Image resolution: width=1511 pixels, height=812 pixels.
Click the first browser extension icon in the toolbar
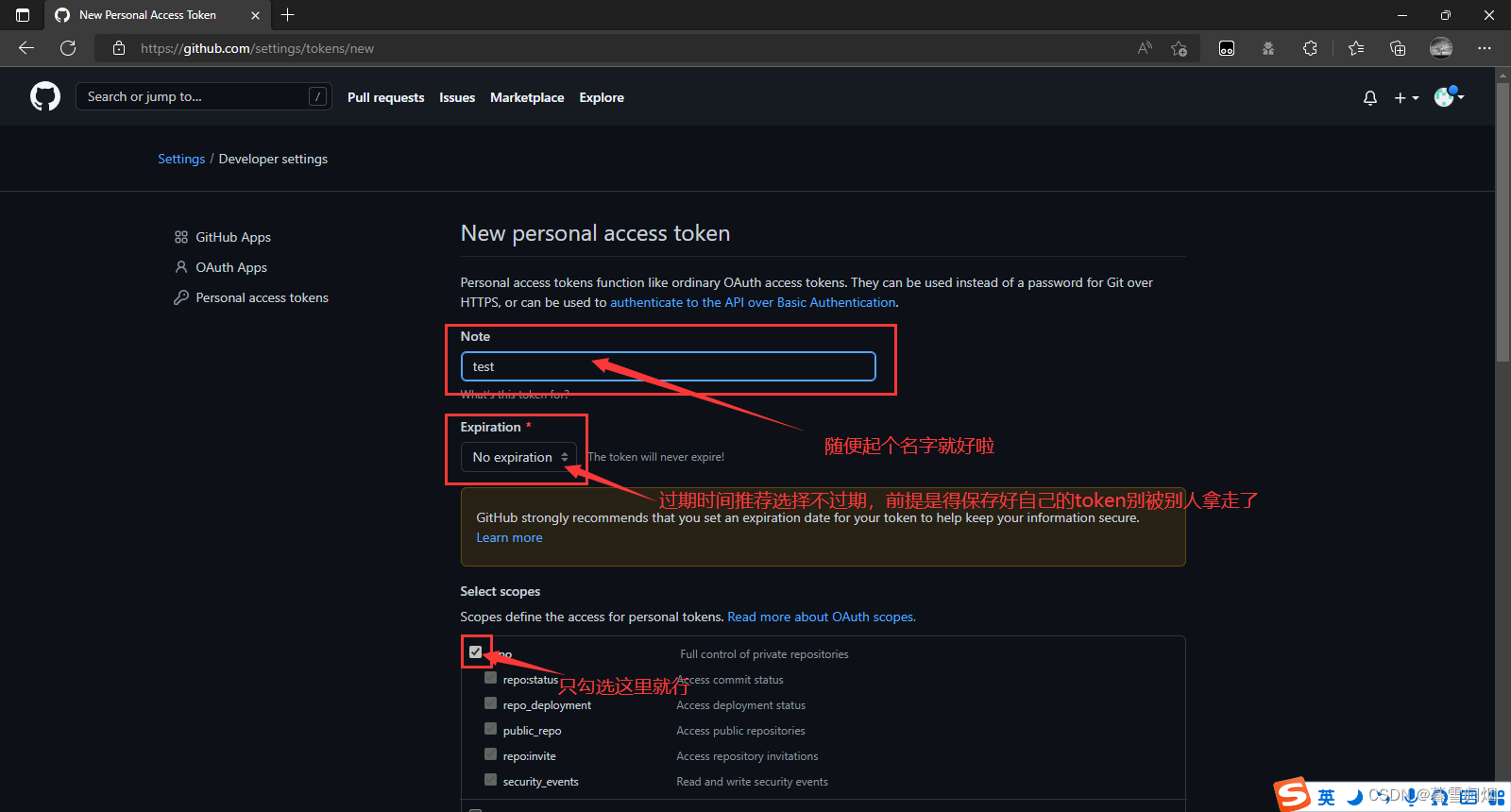pos(1227,48)
